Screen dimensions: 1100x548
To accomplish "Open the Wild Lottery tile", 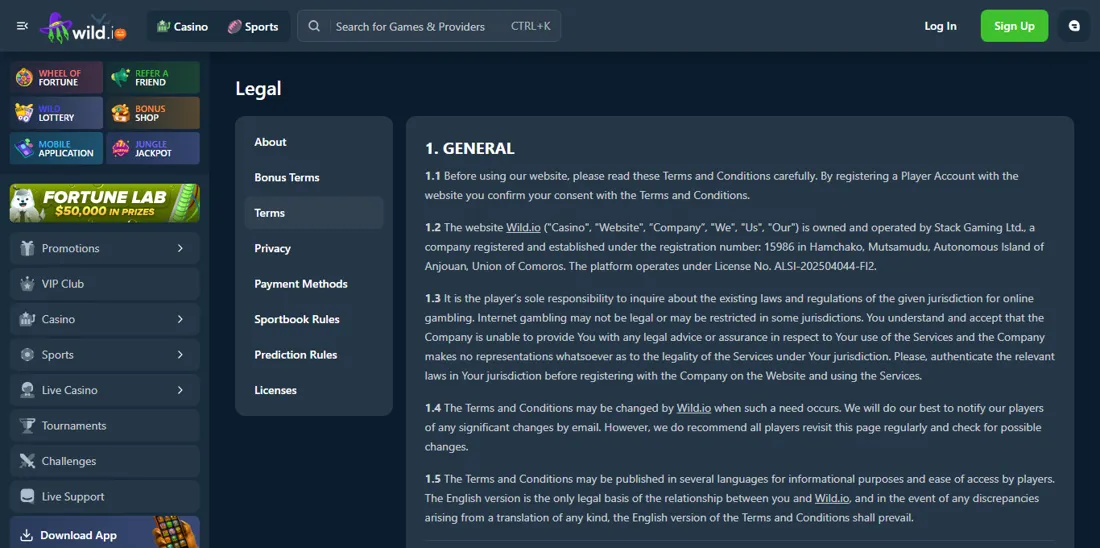I will pos(56,113).
